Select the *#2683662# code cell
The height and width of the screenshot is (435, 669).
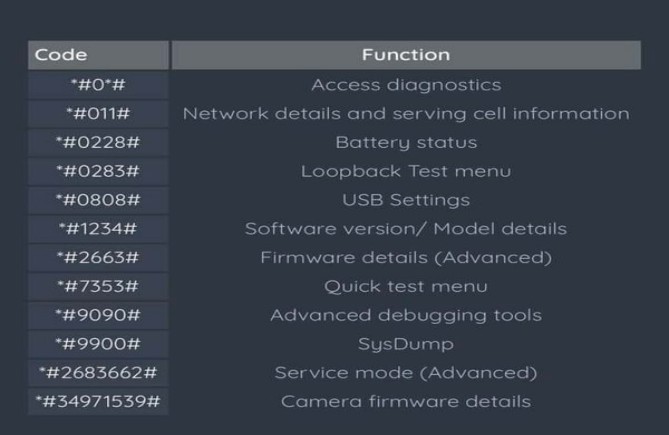coord(99,373)
